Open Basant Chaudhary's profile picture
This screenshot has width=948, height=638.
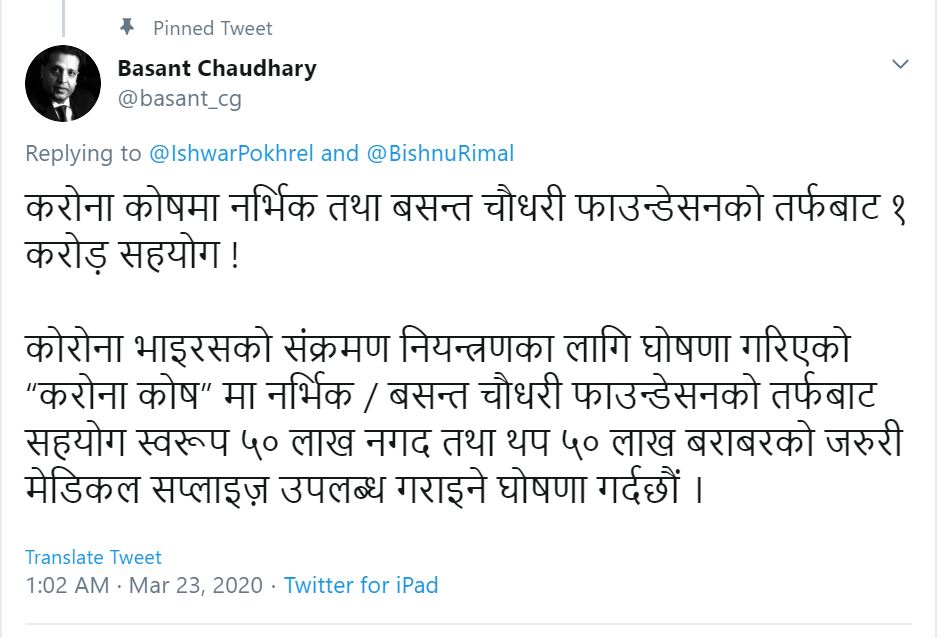click(x=63, y=83)
